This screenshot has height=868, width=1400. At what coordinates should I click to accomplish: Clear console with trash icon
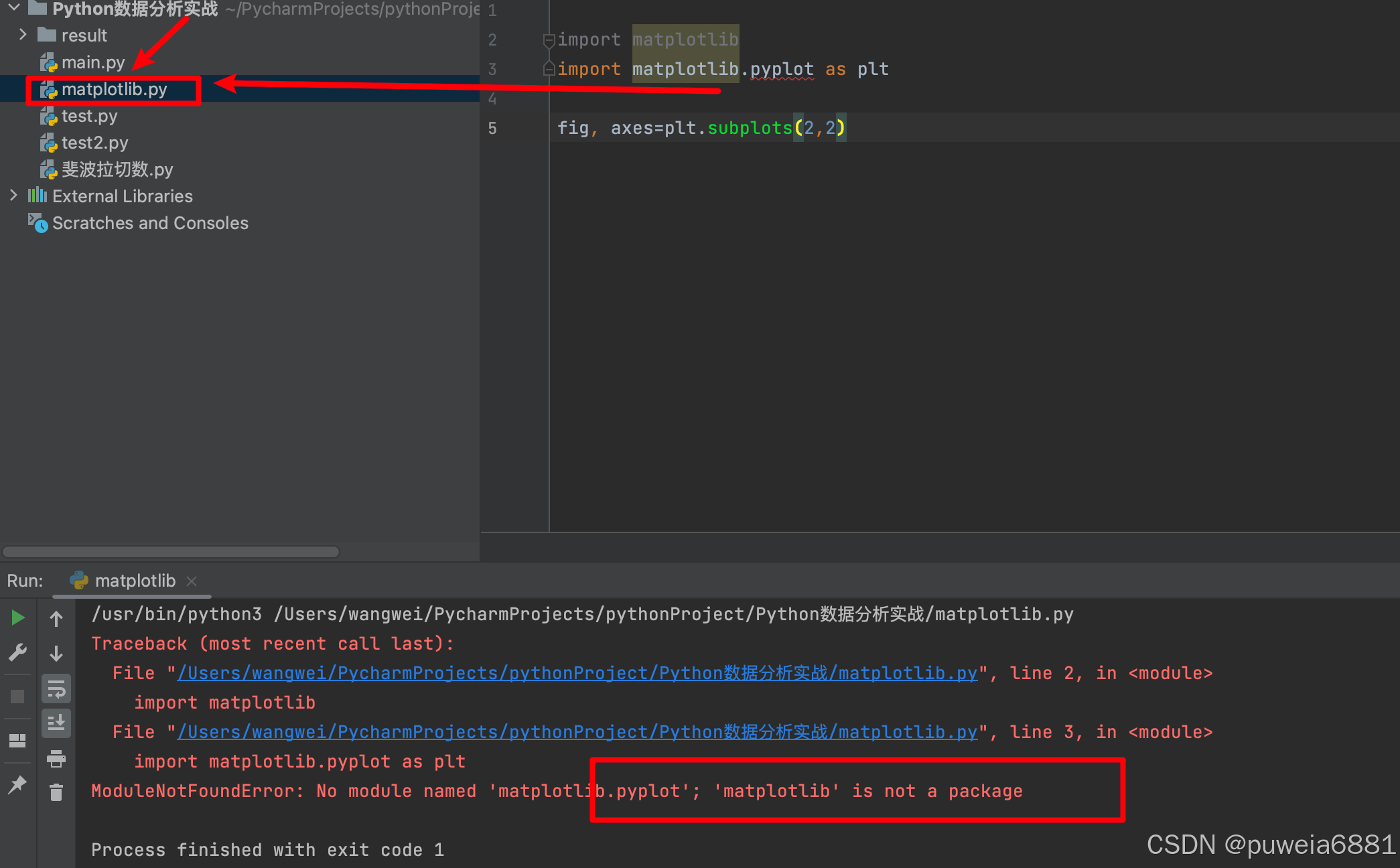(56, 793)
